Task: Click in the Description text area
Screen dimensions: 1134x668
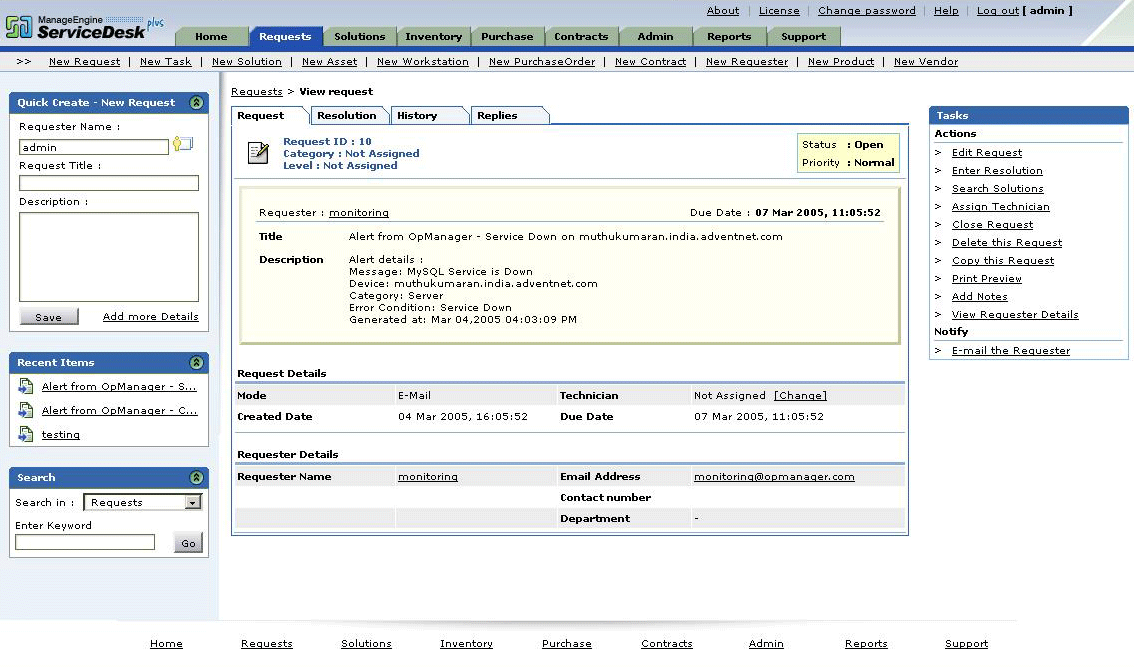Action: (108, 257)
